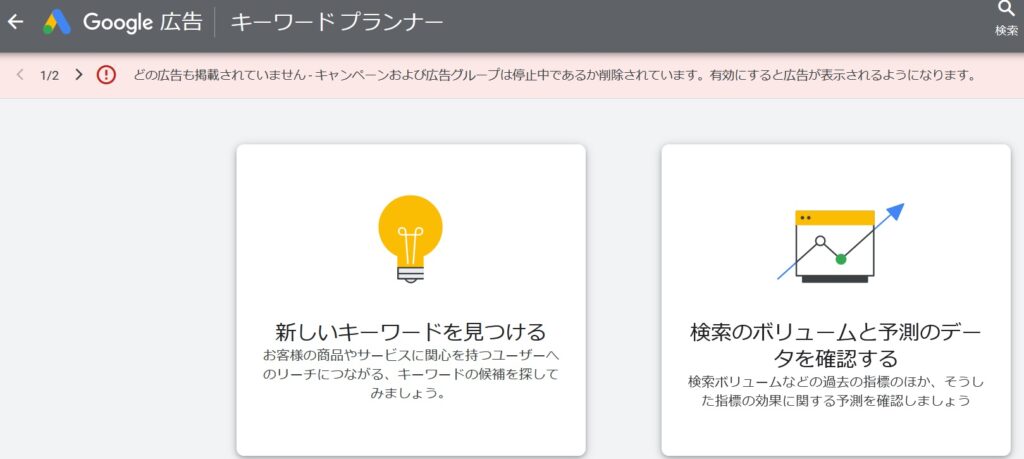Click the description starting お客様の商品やサービス
The image size is (1024, 459).
click(411, 375)
